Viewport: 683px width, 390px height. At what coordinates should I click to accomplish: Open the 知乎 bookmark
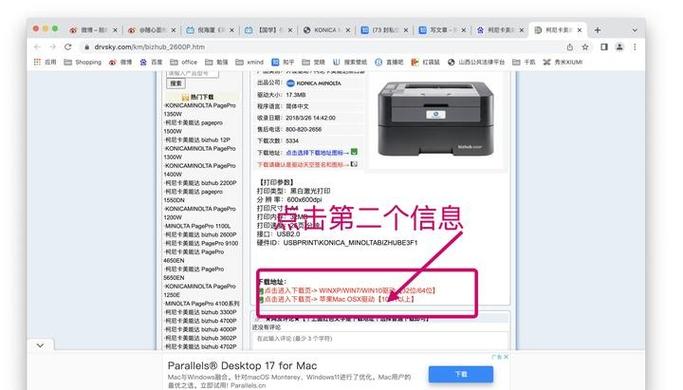[283, 62]
